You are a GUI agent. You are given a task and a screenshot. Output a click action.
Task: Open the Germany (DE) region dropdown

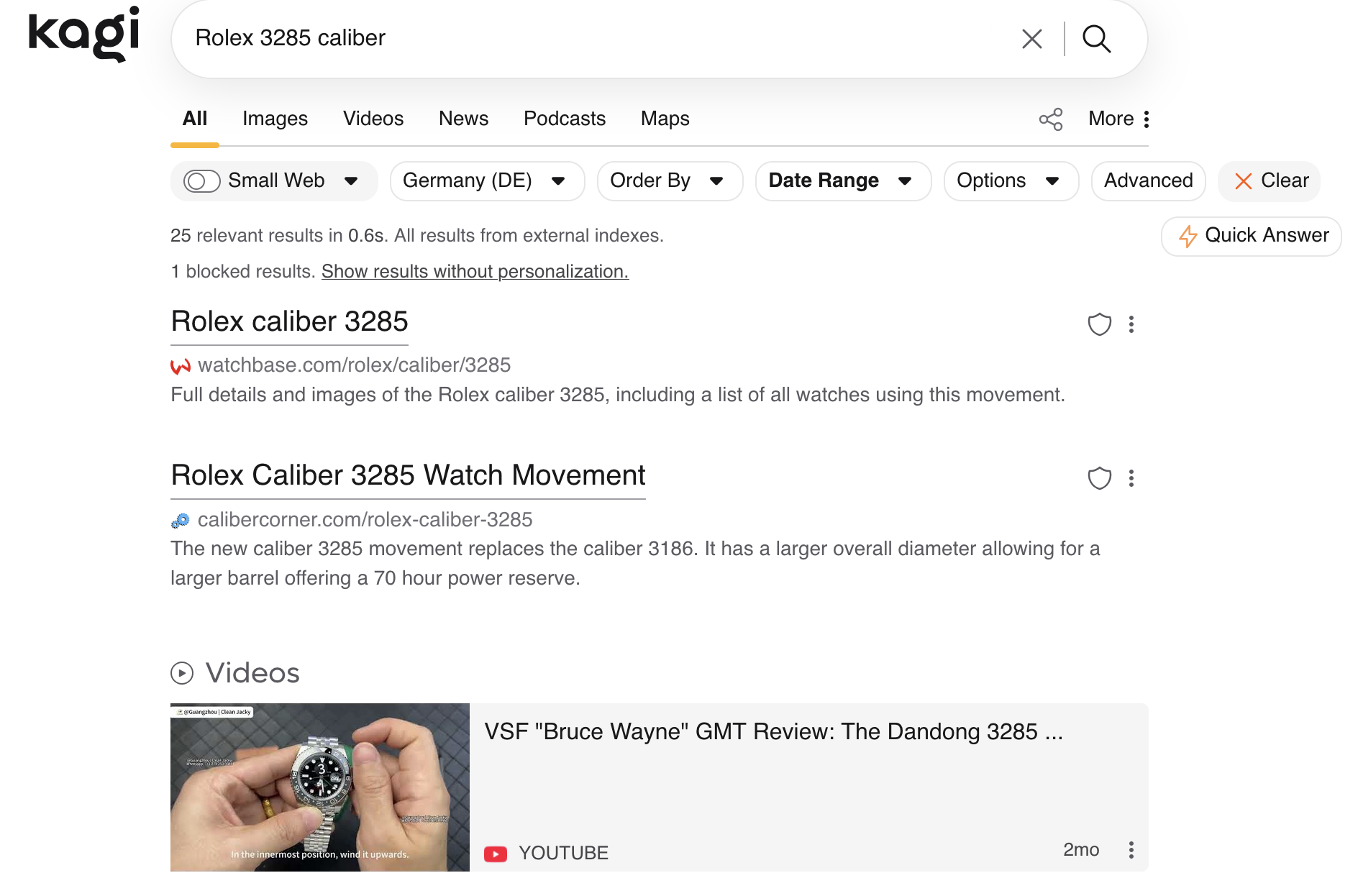486,180
